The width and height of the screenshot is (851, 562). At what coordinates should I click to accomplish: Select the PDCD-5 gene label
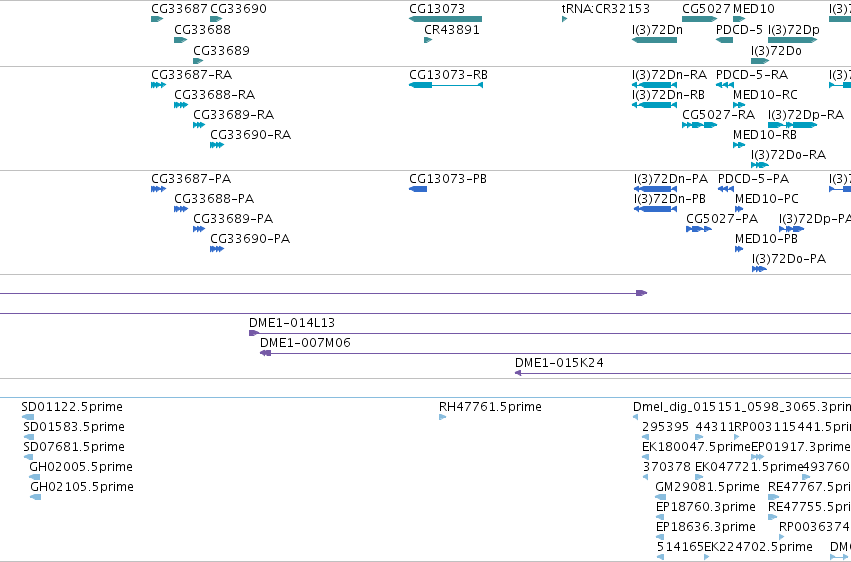[x=739, y=29]
